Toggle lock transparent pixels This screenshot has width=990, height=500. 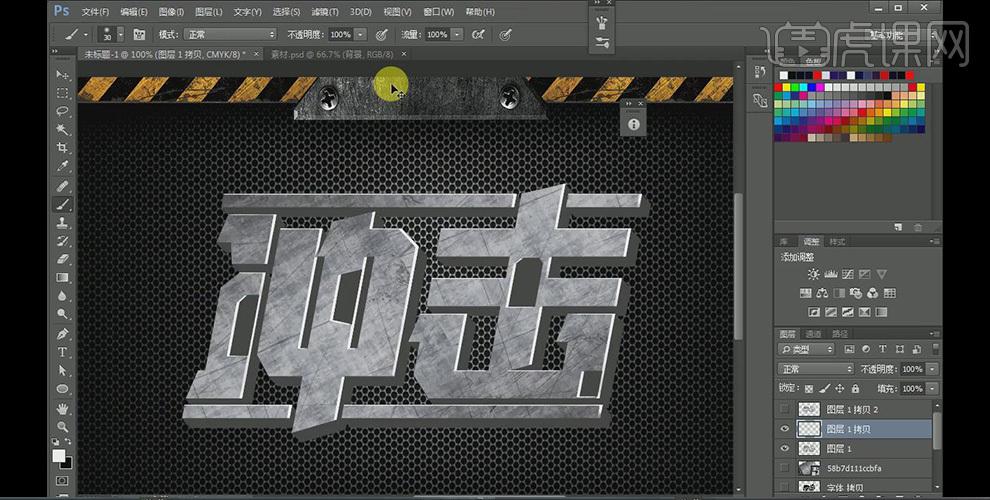(809, 389)
